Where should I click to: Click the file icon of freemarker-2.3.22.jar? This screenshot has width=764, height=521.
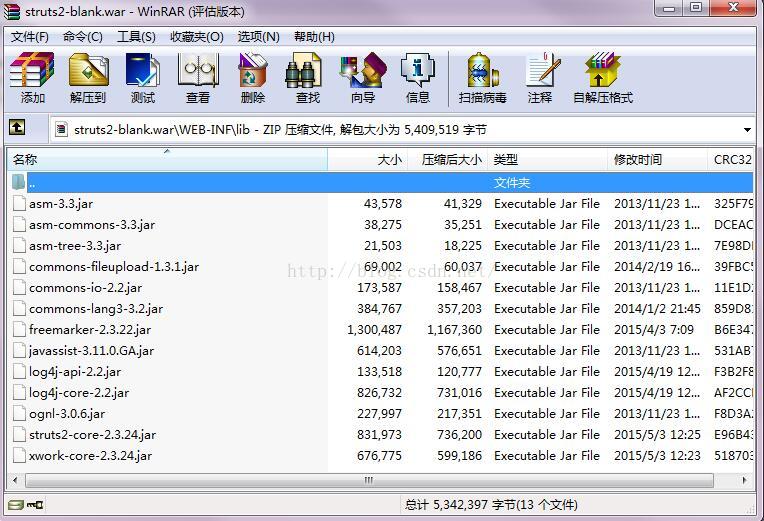coord(19,329)
